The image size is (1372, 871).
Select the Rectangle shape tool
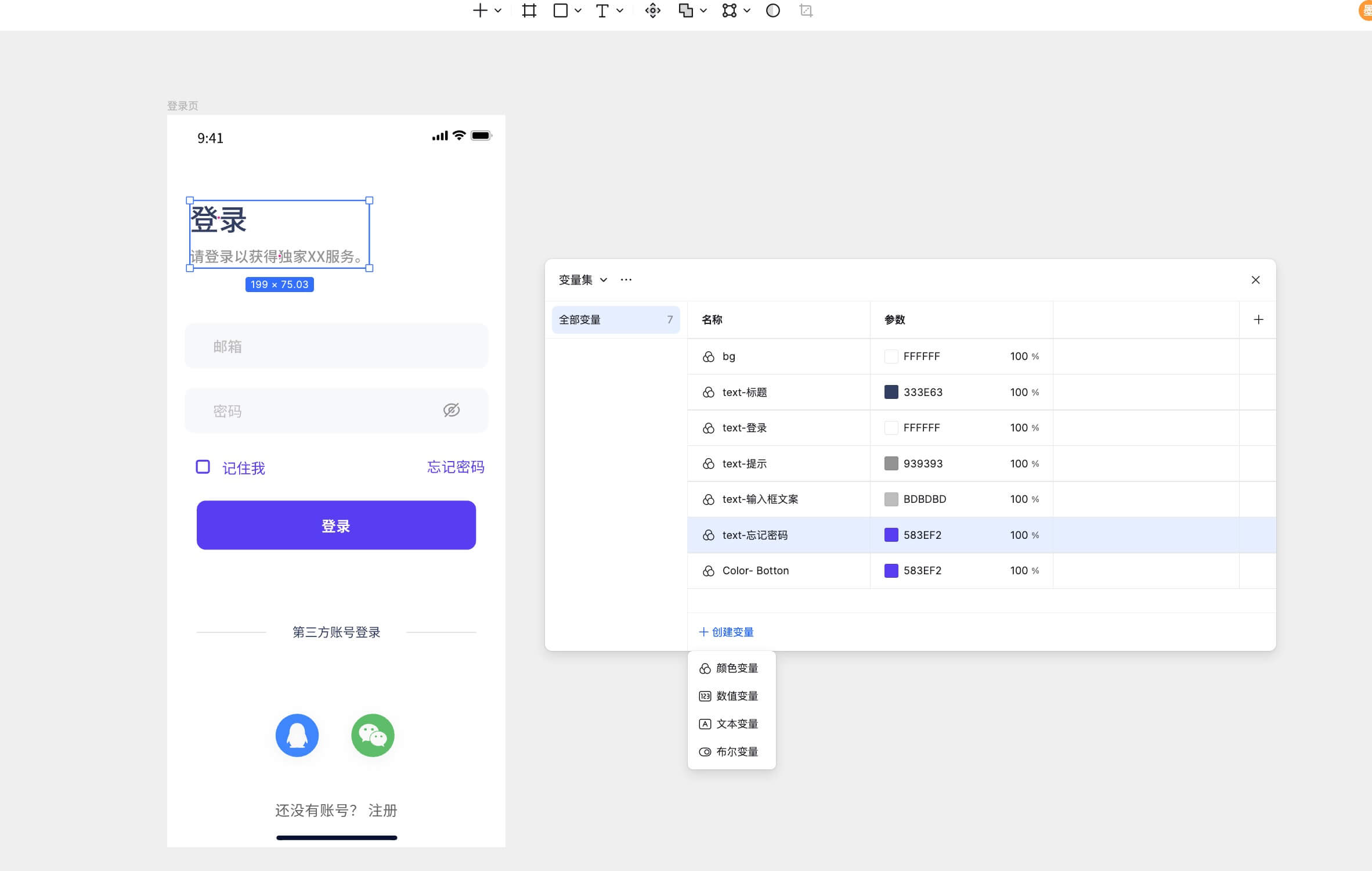pos(560,10)
